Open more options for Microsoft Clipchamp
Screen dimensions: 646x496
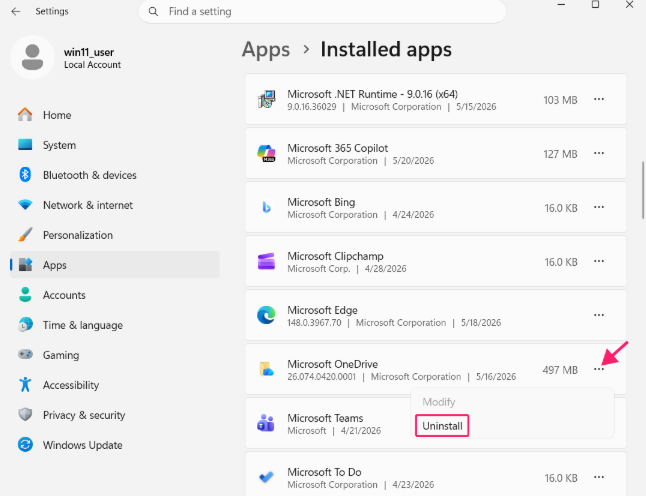(599, 261)
